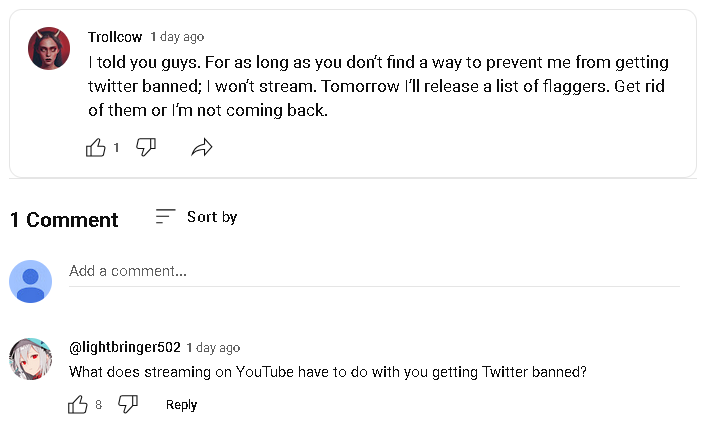Click the post's like count of 1
The width and height of the screenshot is (704, 423).
coord(116,147)
